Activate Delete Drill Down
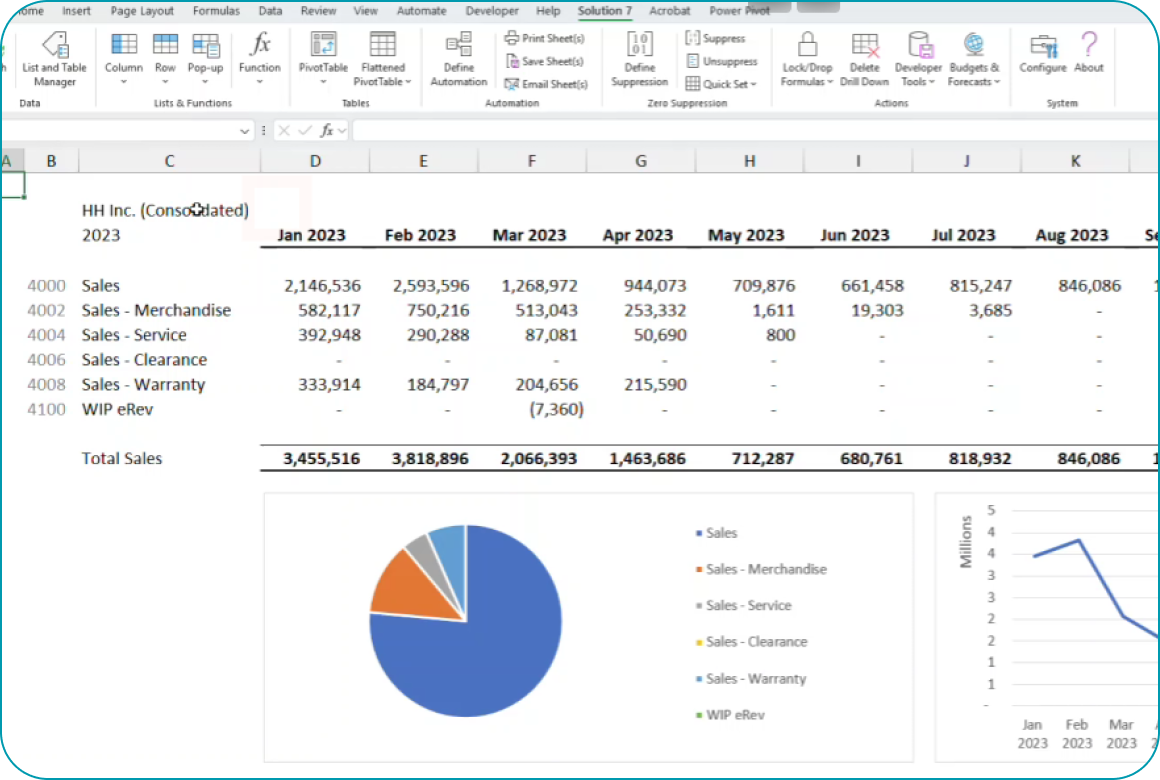1160x780 pixels. 864,57
